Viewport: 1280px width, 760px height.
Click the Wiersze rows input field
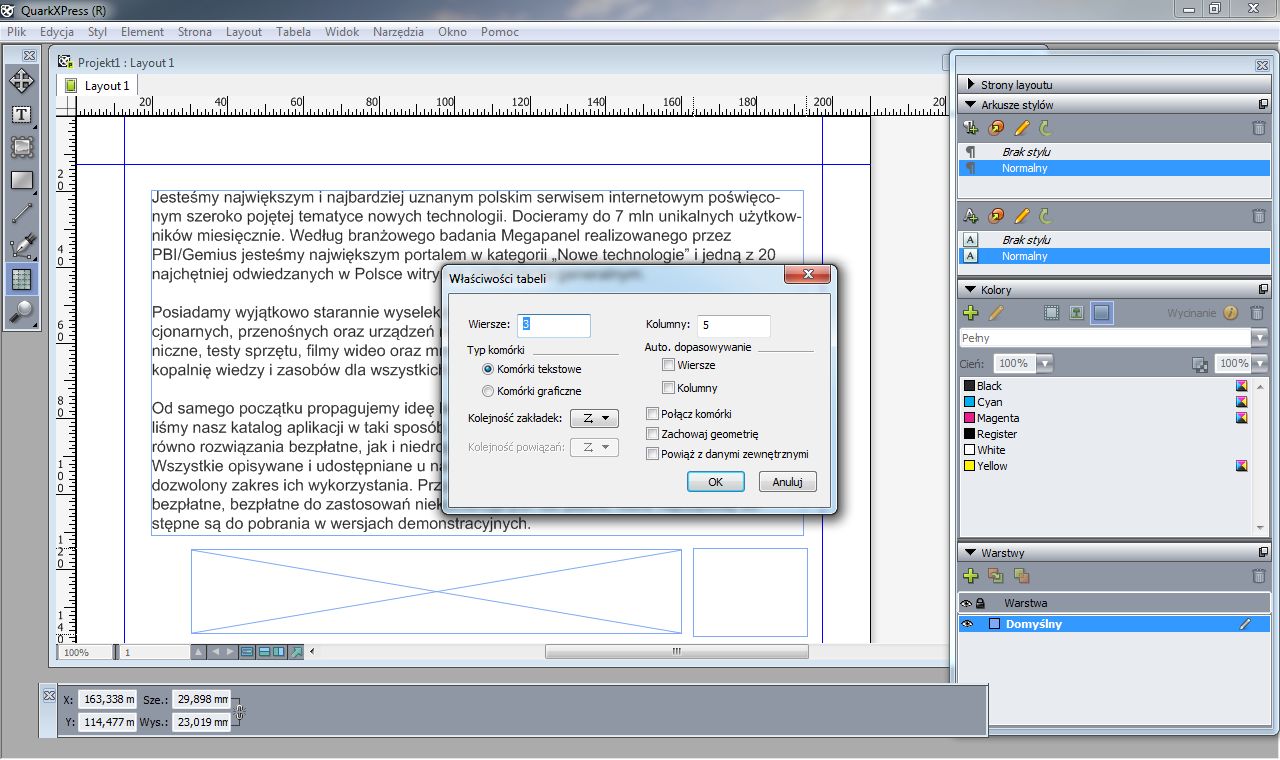[554, 325]
